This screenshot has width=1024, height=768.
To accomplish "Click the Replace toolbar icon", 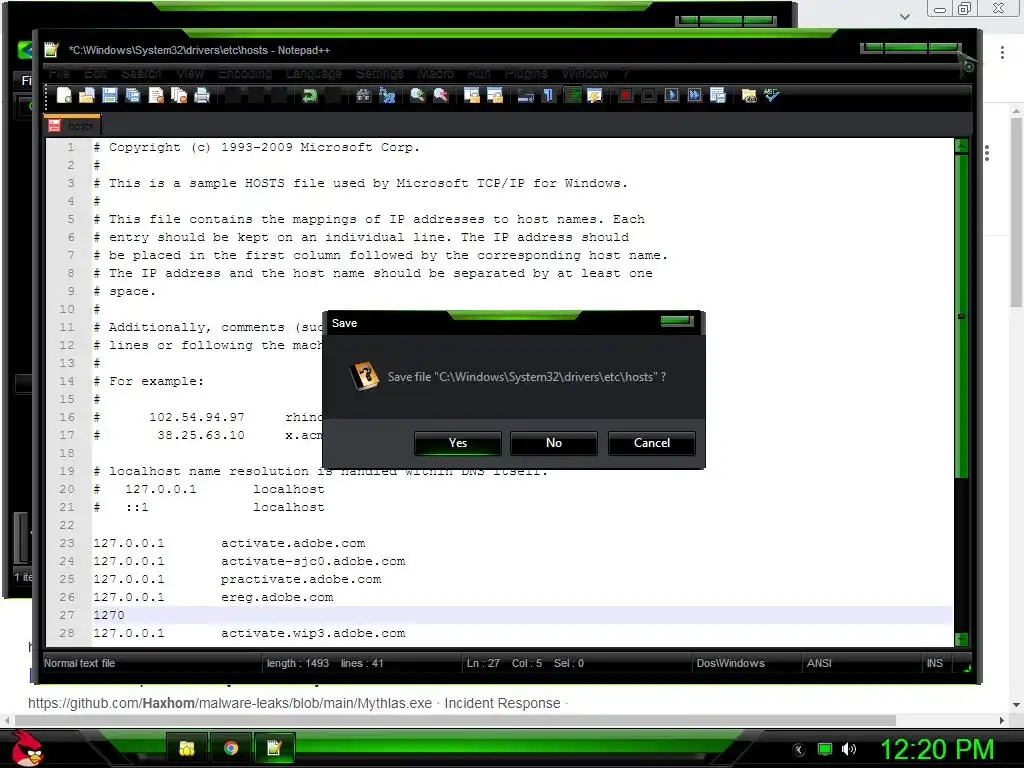I will coord(387,95).
